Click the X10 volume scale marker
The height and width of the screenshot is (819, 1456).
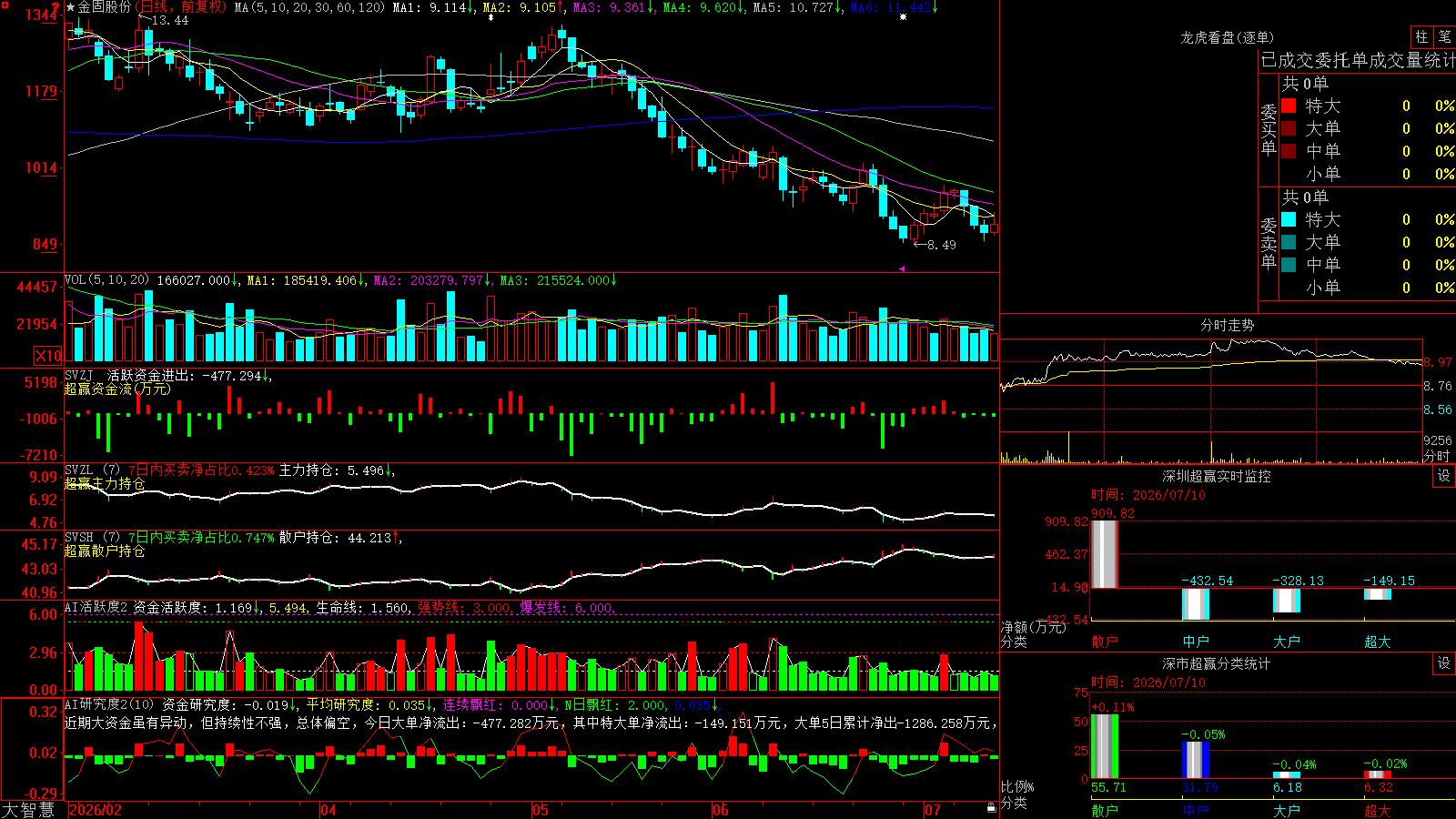(48, 356)
